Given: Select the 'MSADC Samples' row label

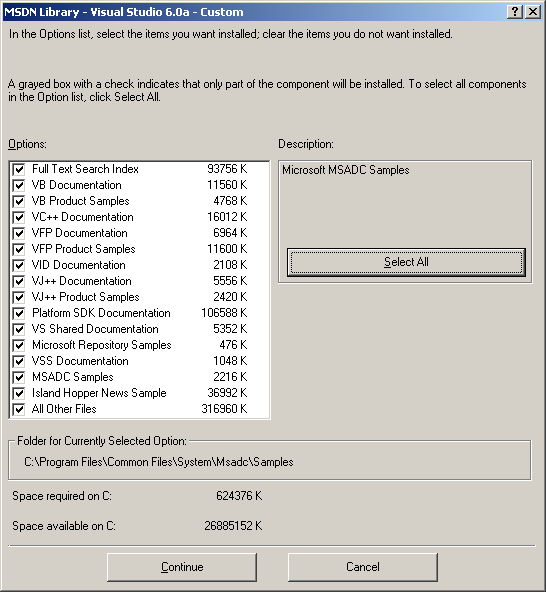Looking at the screenshot, I should (72, 377).
